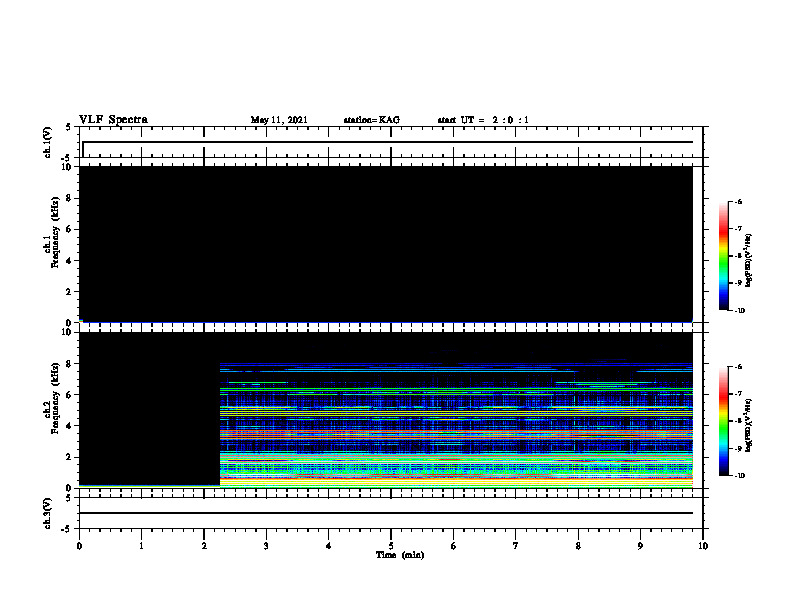Click the "2" kHz tick on ch.1 axis
The height and width of the screenshot is (612, 792).
tap(69, 291)
